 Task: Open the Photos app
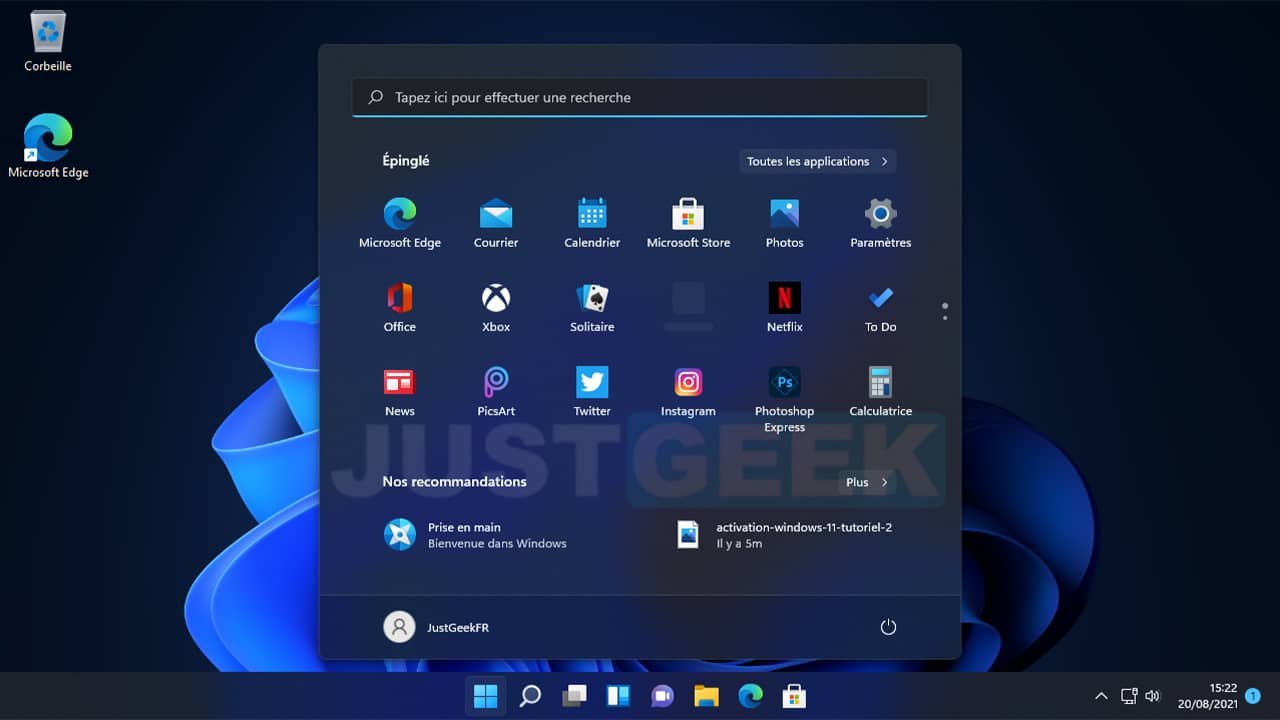784,223
